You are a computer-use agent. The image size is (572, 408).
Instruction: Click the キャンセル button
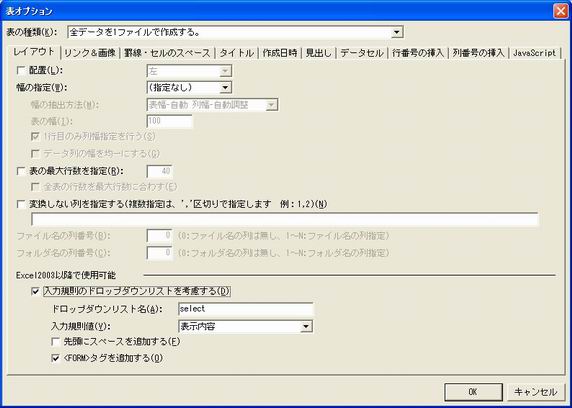click(535, 392)
